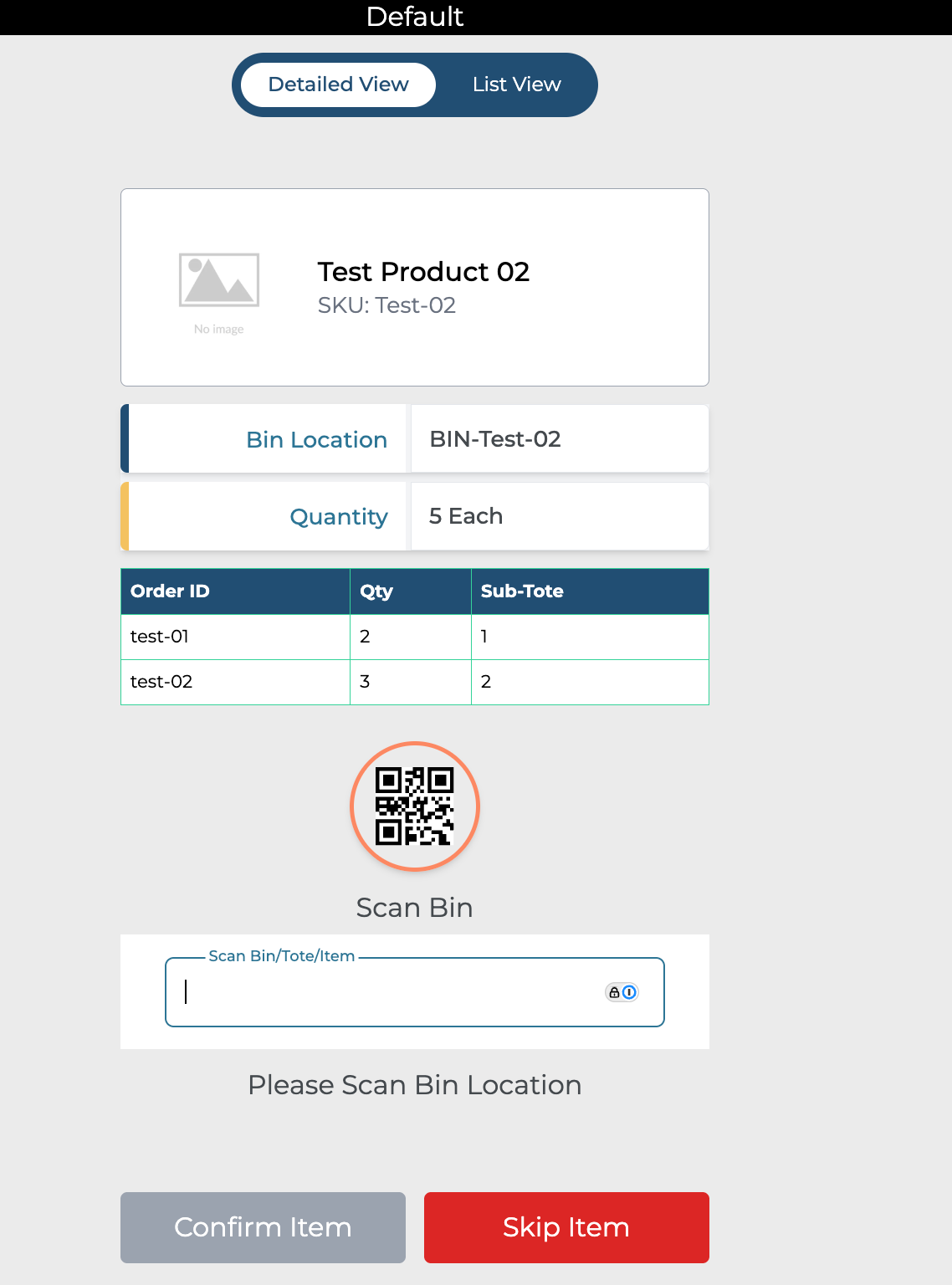
Task: Click the Qty column header
Action: tap(376, 591)
